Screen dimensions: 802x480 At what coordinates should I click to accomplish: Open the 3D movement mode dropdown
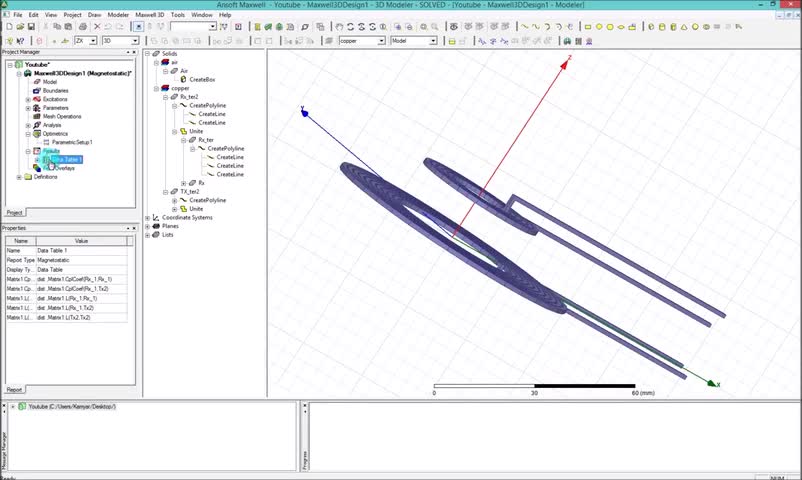tap(135, 41)
